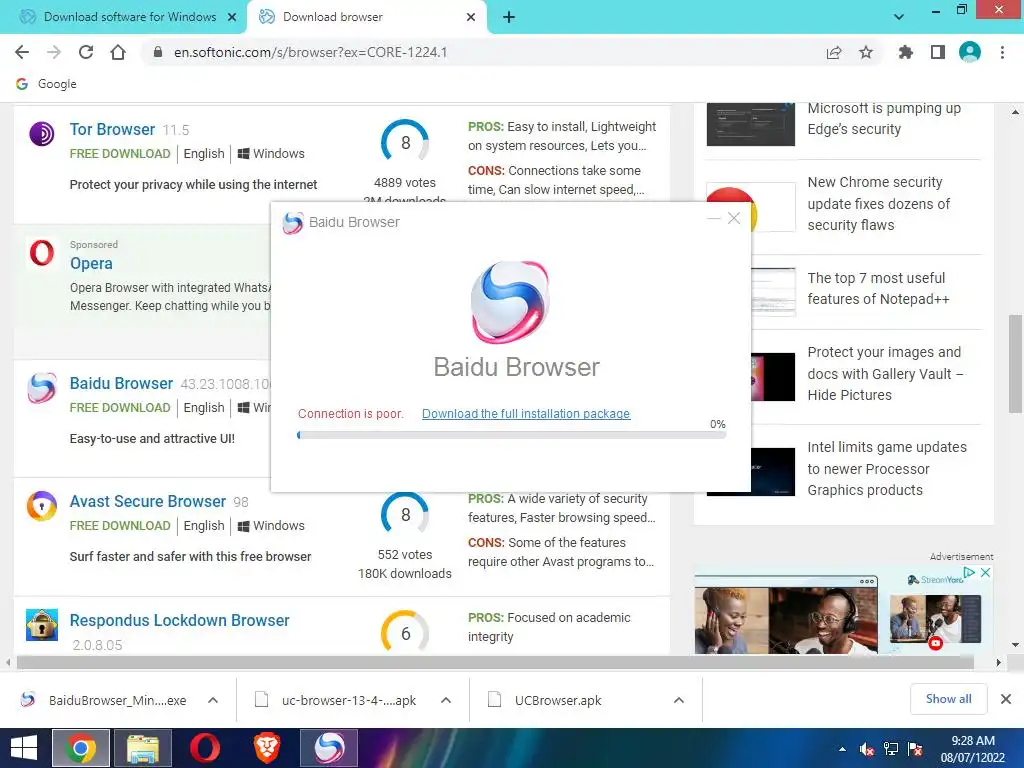1024x768 pixels.
Task: Open the UCBrowser.apk download item
Action: pos(545,700)
